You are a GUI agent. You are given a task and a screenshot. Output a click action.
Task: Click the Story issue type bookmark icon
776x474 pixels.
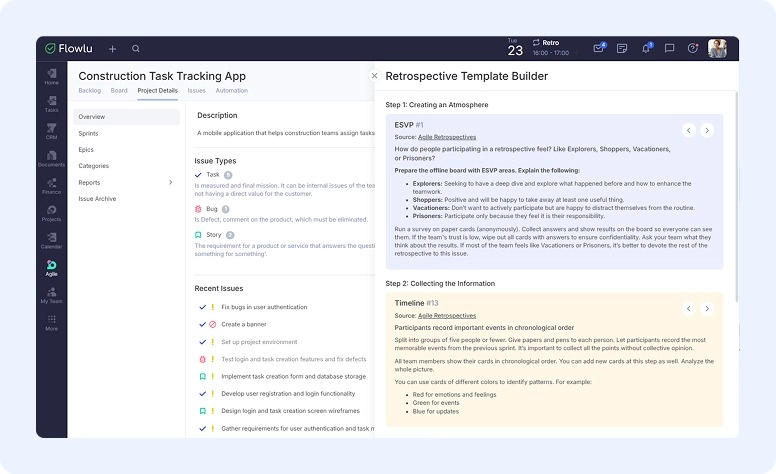point(198,235)
